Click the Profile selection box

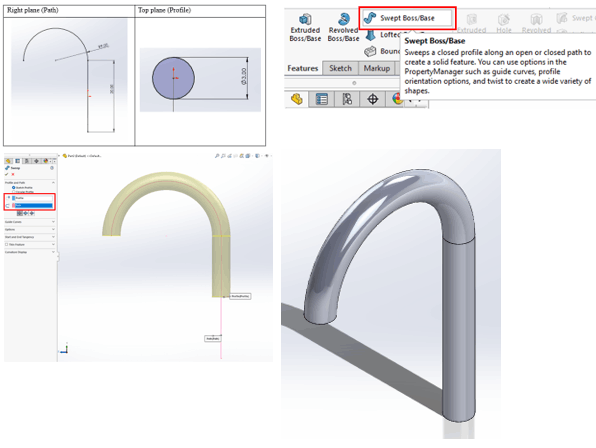[34, 198]
